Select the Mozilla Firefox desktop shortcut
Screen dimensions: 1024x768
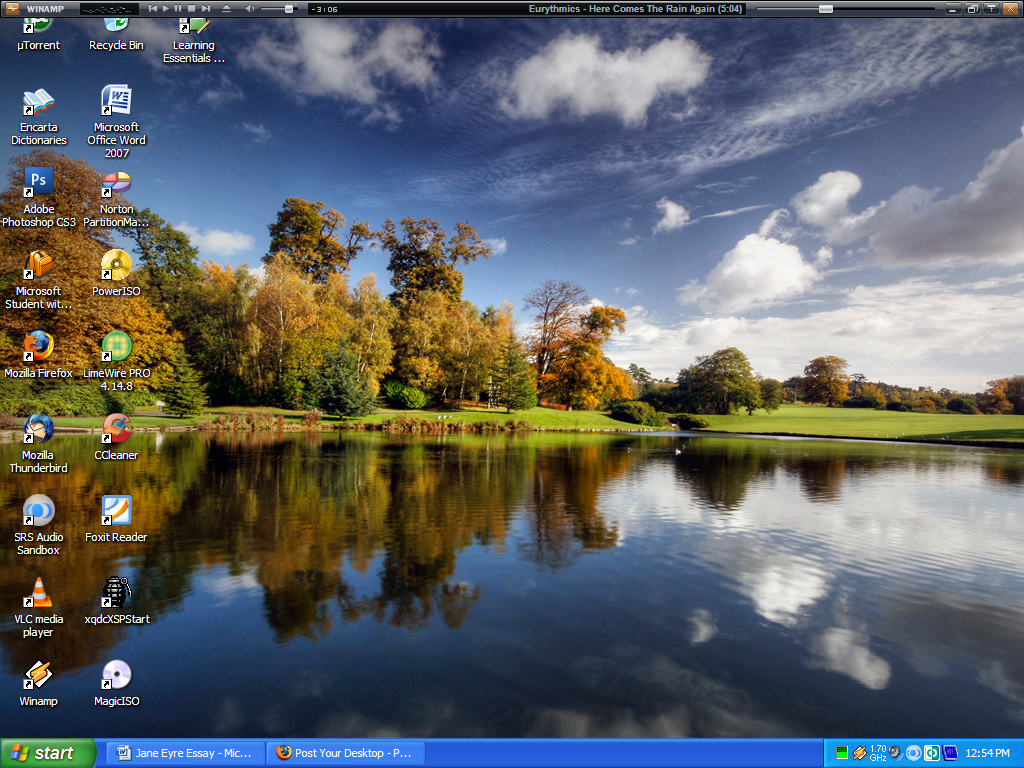pos(38,347)
